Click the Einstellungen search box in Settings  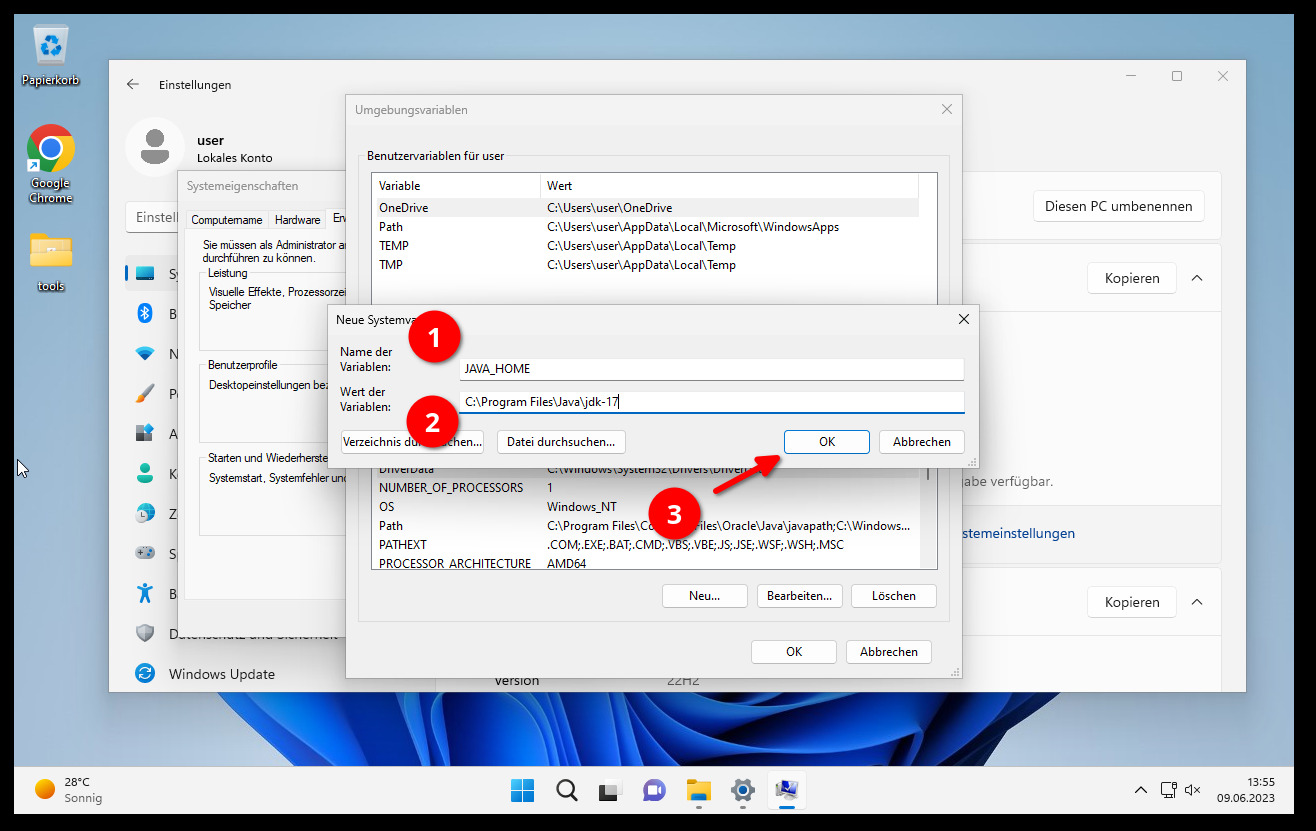(x=152, y=217)
